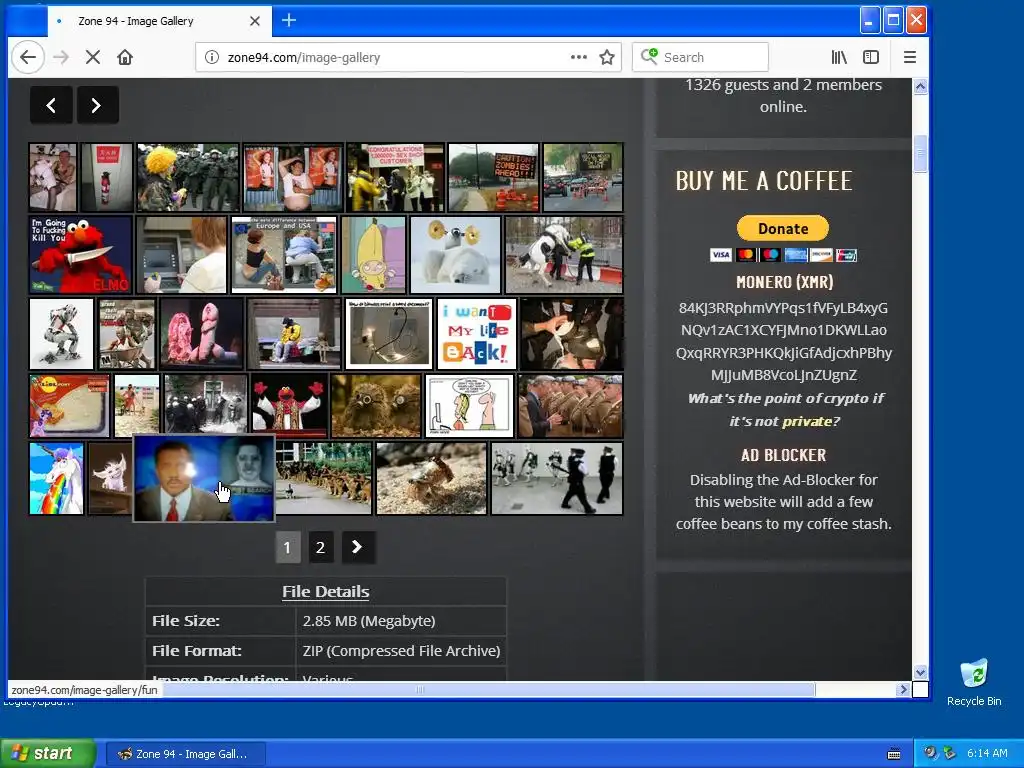Open the Europe and USA comparison thumbnail
The height and width of the screenshot is (768, 1024).
tap(284, 255)
